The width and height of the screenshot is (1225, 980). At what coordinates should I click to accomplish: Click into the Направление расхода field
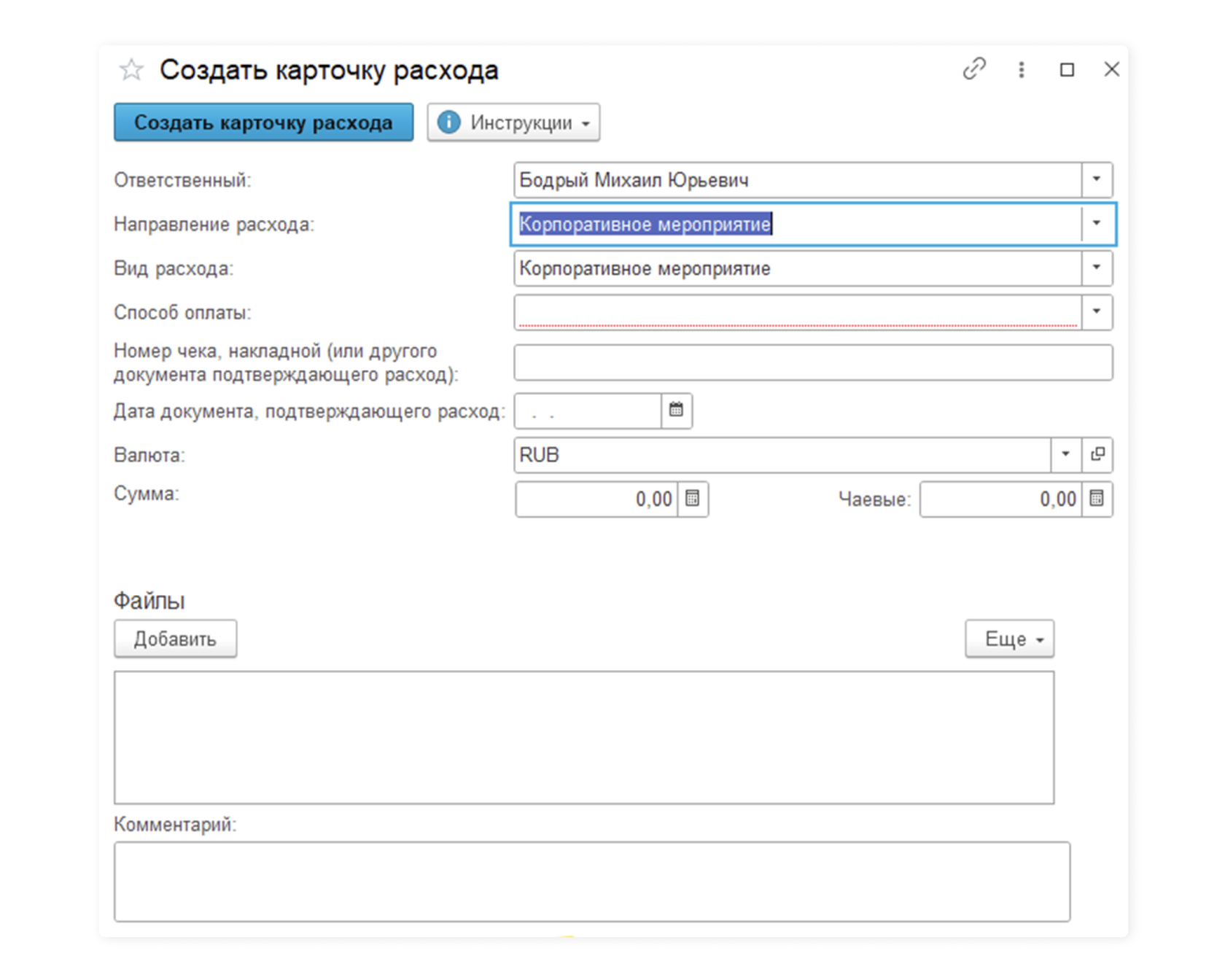coord(798,224)
